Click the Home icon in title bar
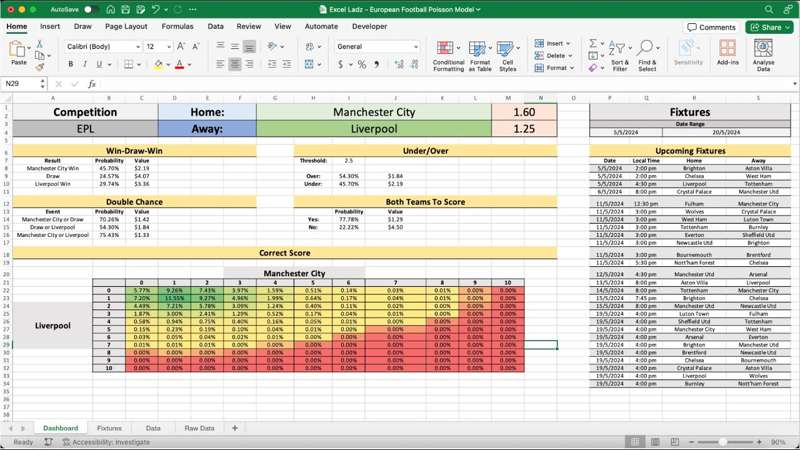Image resolution: width=800 pixels, height=450 pixels. 110,9
